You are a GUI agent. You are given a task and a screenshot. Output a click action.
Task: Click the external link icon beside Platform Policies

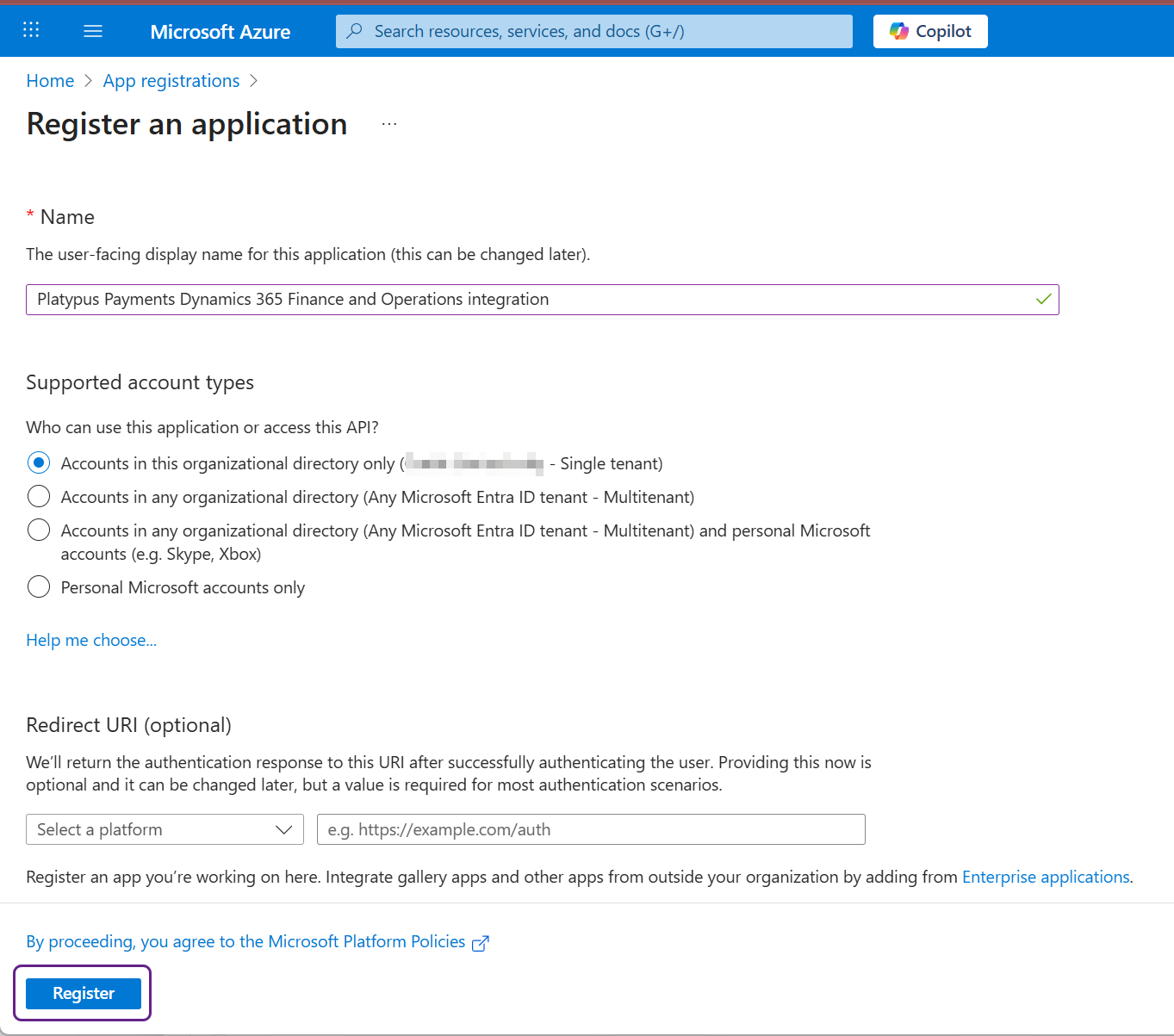(x=481, y=943)
